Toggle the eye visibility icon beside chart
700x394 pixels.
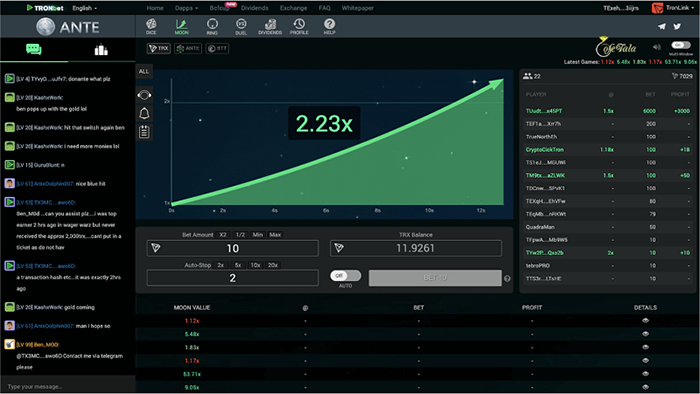point(144,95)
